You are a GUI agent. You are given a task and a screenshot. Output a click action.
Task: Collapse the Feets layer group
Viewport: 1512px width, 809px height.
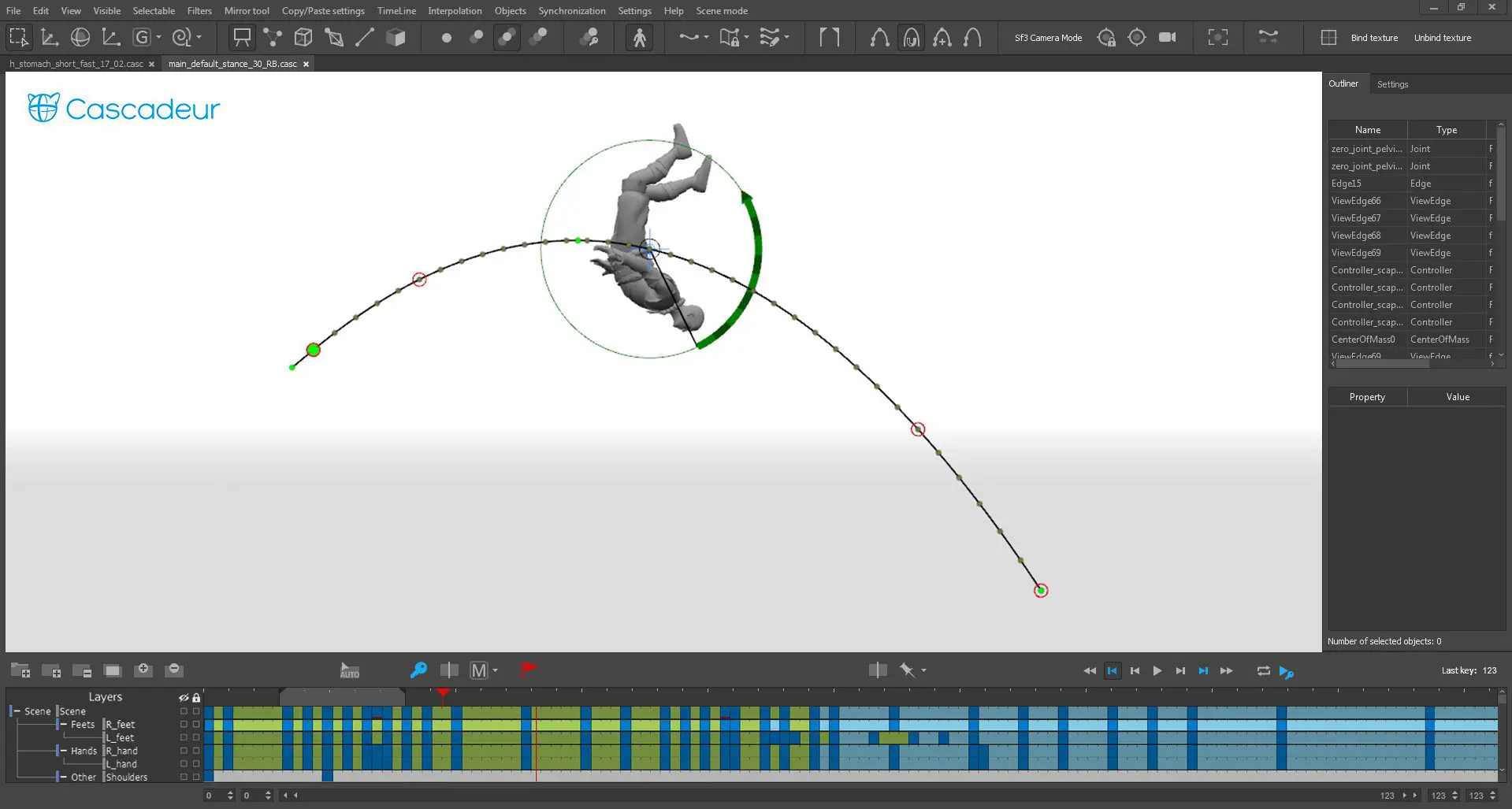(64, 724)
